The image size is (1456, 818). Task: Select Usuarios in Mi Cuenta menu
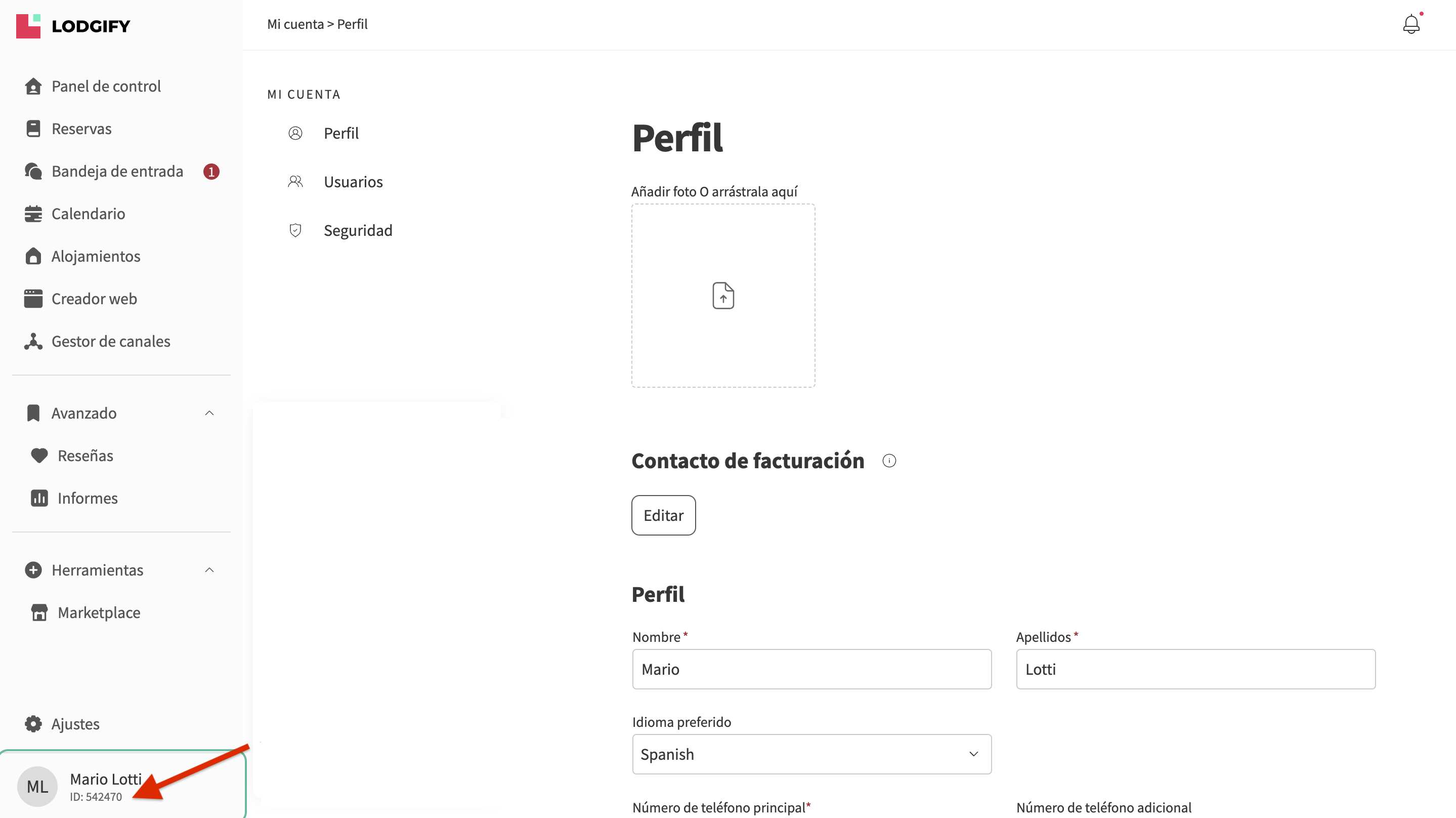click(353, 182)
